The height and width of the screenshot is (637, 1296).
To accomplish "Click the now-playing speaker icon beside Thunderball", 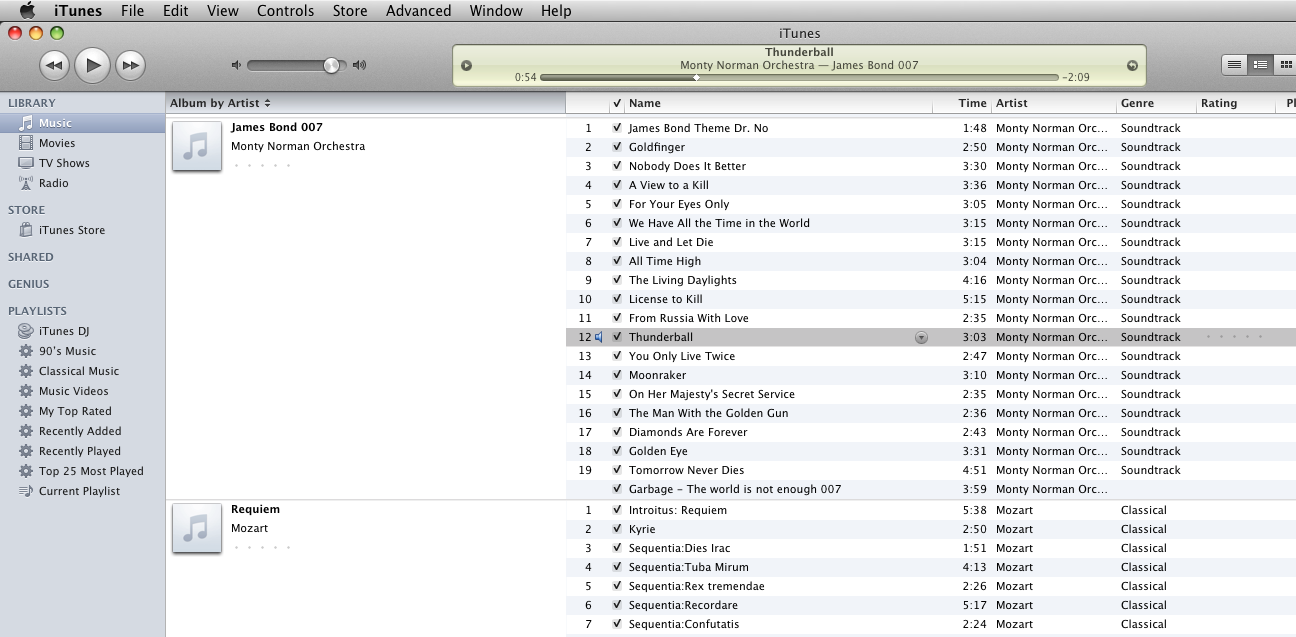I will tap(599, 337).
